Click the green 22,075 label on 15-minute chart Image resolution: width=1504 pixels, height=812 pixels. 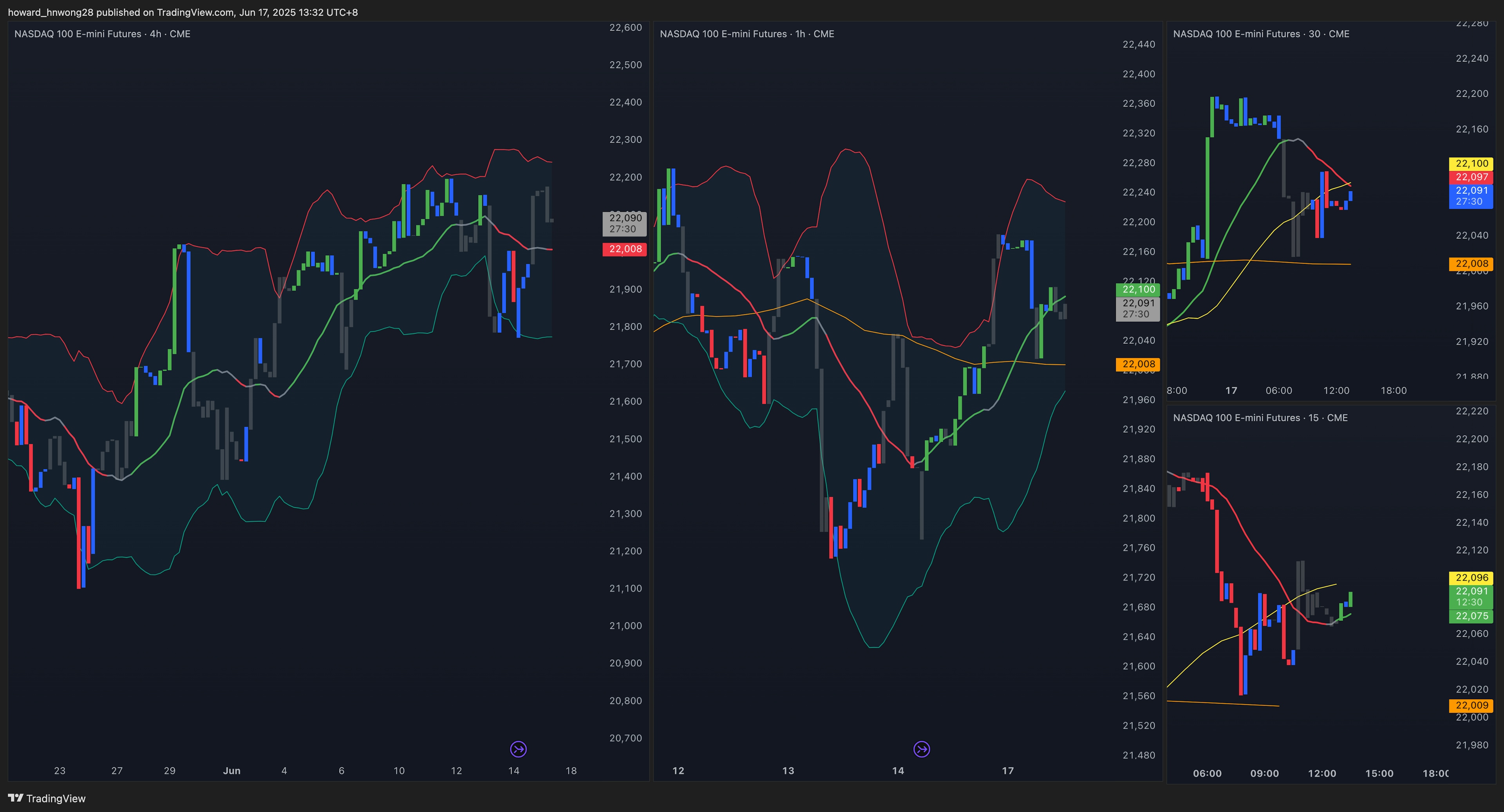(x=1471, y=617)
